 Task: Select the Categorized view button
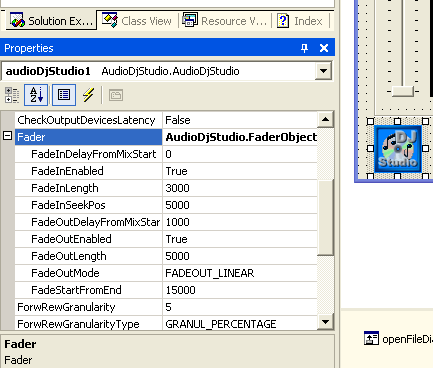pos(12,95)
